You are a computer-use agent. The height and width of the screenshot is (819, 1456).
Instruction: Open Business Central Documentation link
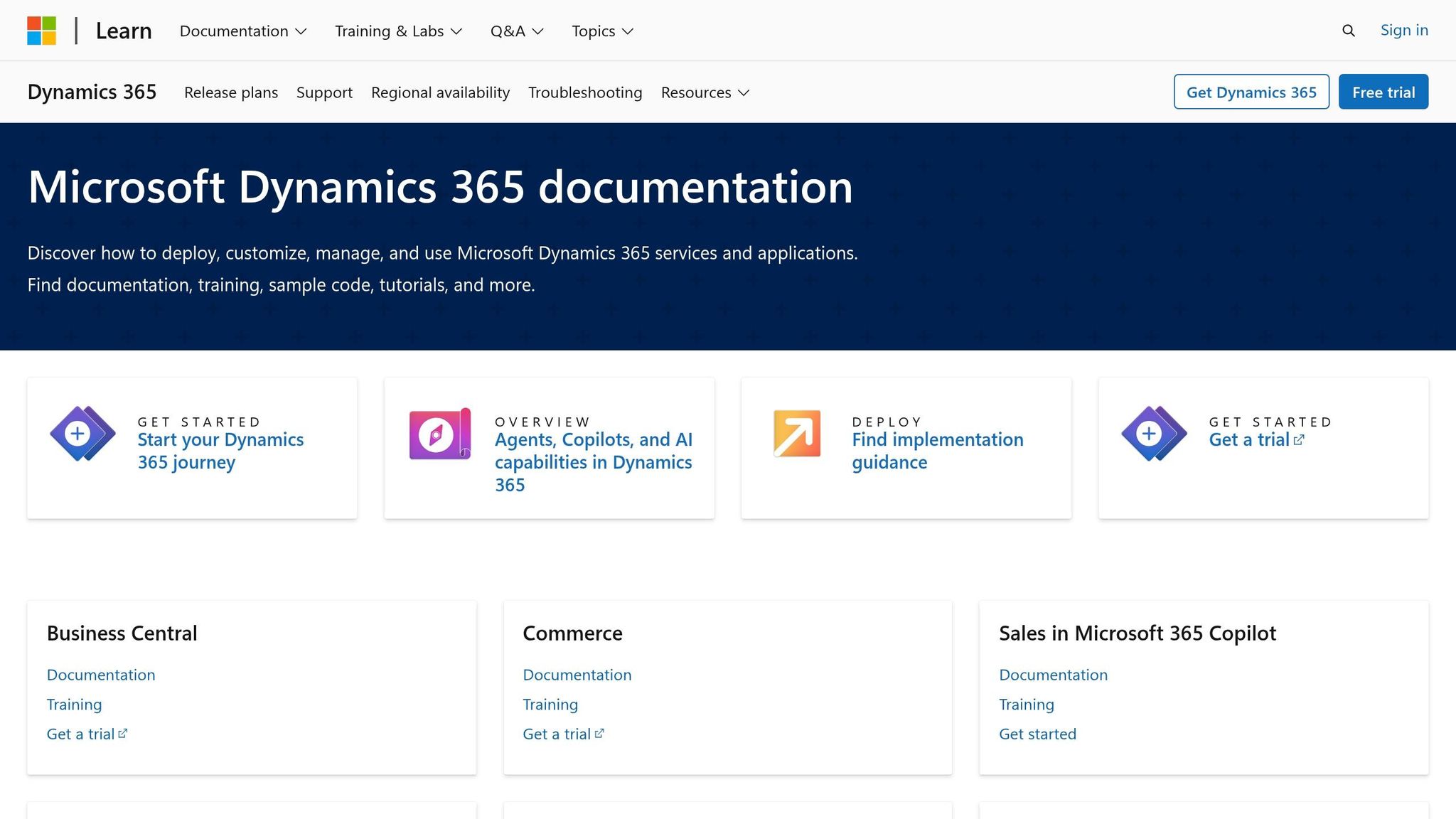click(101, 675)
